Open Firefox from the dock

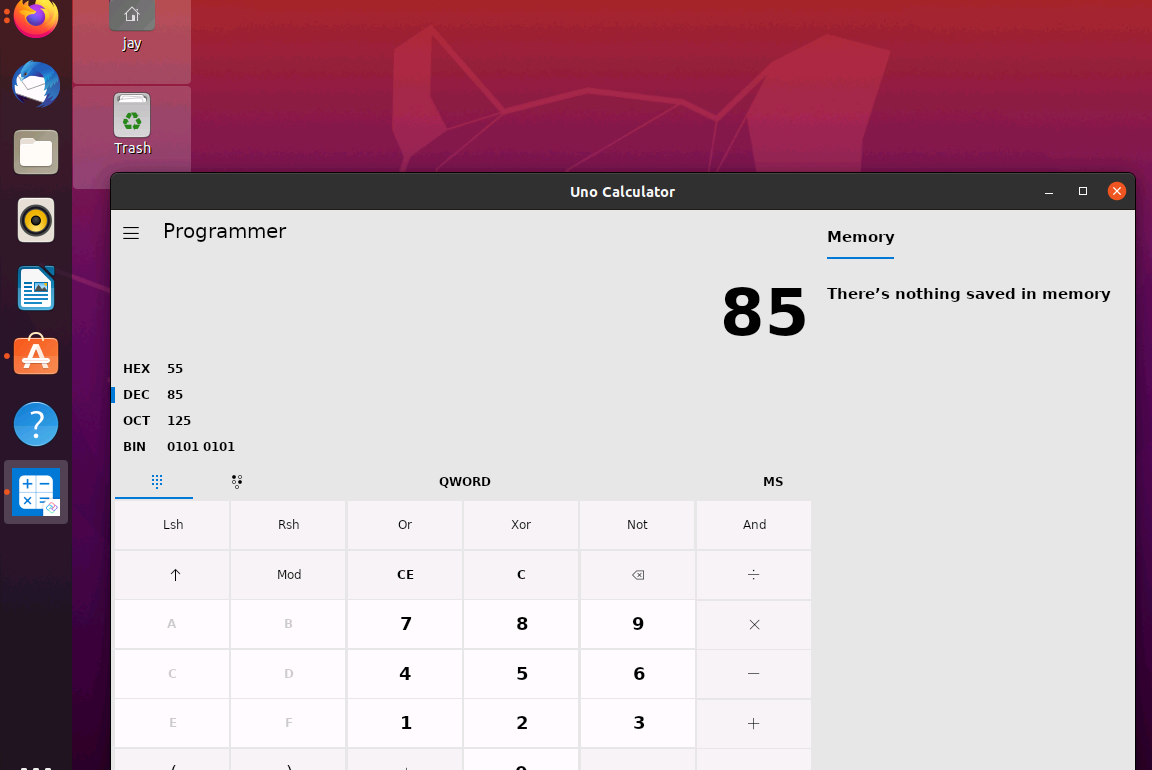tap(35, 16)
